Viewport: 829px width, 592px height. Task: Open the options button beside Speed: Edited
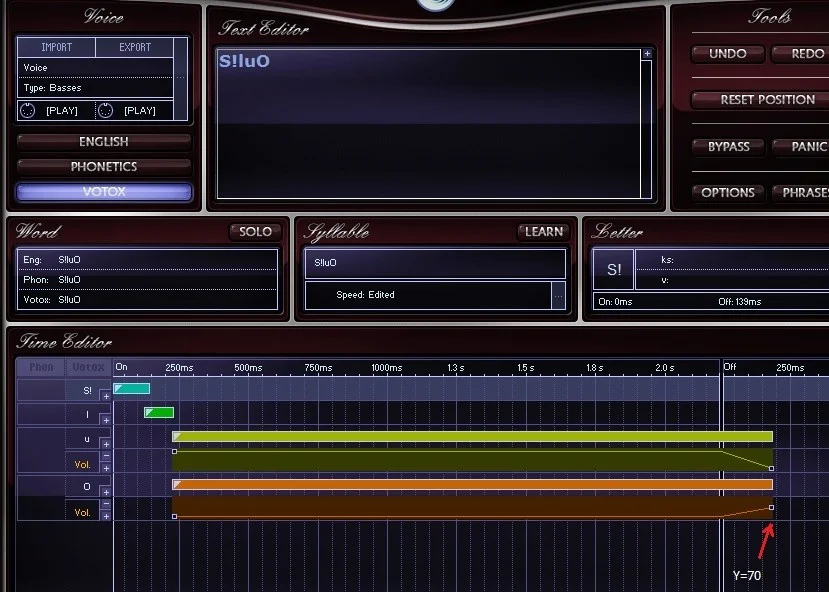[x=558, y=295]
